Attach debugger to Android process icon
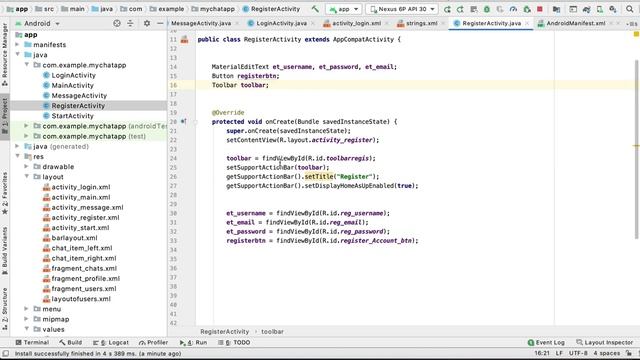Image resolution: width=640 pixels, height=360 pixels. pos(527,9)
